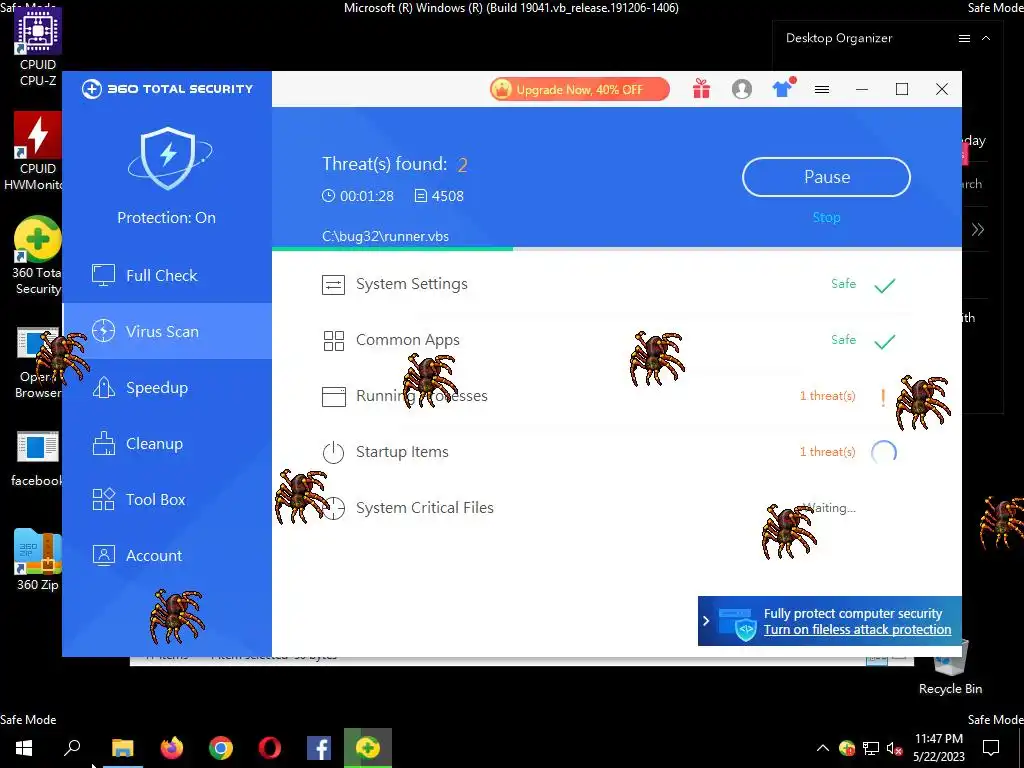Click the Stop scan link
1024x768 pixels.
(826, 217)
